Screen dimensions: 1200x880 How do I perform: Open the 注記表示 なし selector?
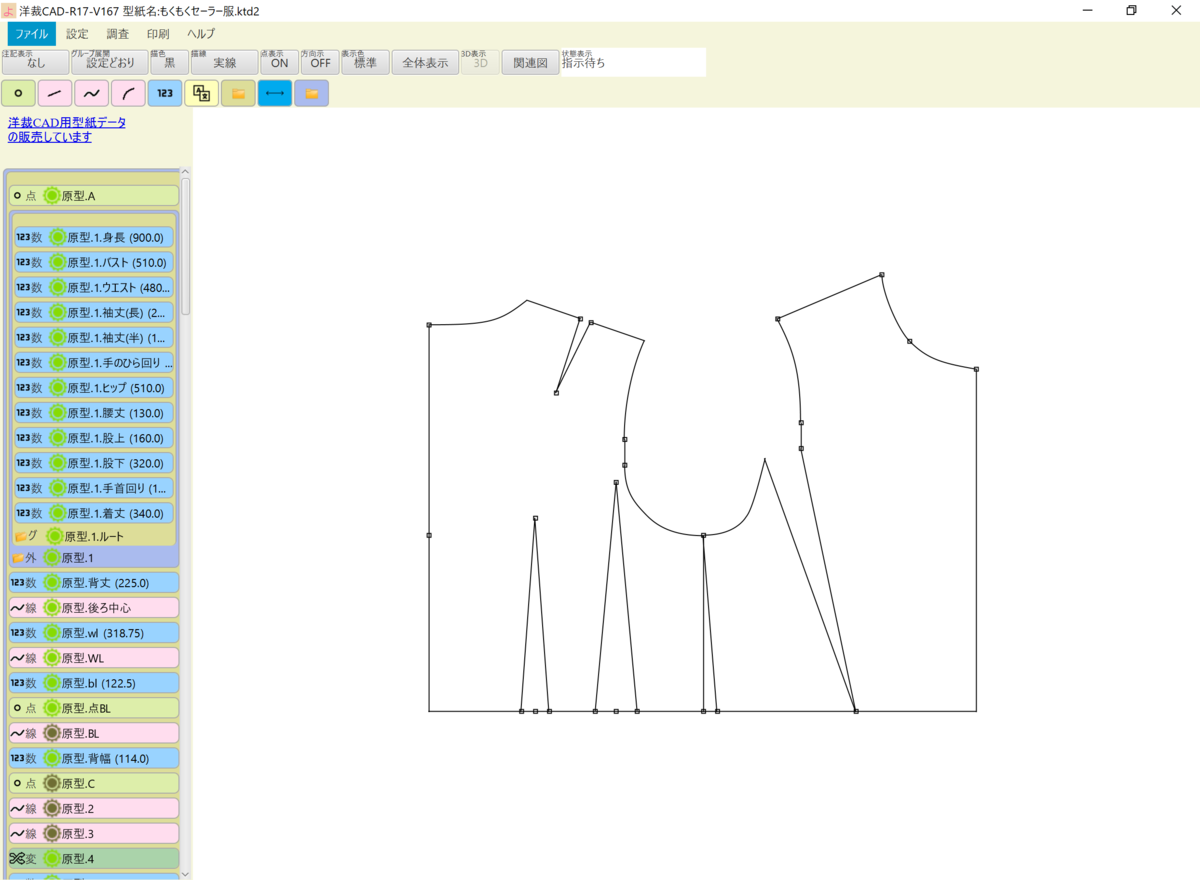click(36, 62)
